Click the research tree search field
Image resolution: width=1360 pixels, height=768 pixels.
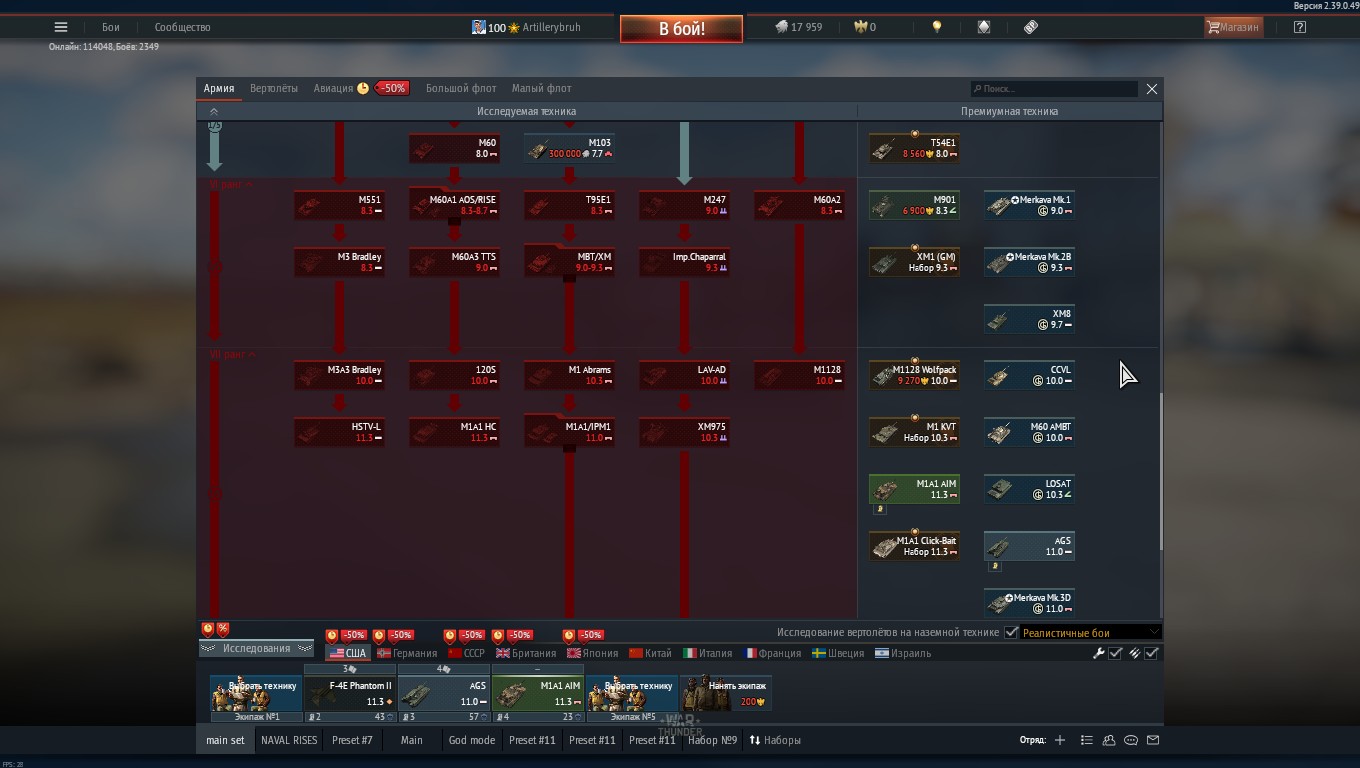(1054, 89)
